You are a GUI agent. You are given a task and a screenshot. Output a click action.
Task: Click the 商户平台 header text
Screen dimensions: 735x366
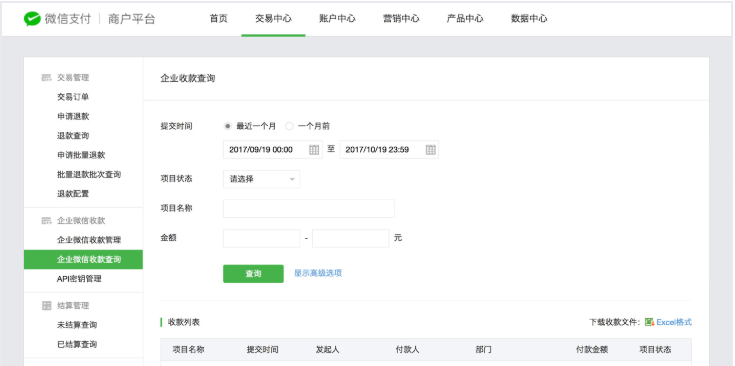click(131, 19)
